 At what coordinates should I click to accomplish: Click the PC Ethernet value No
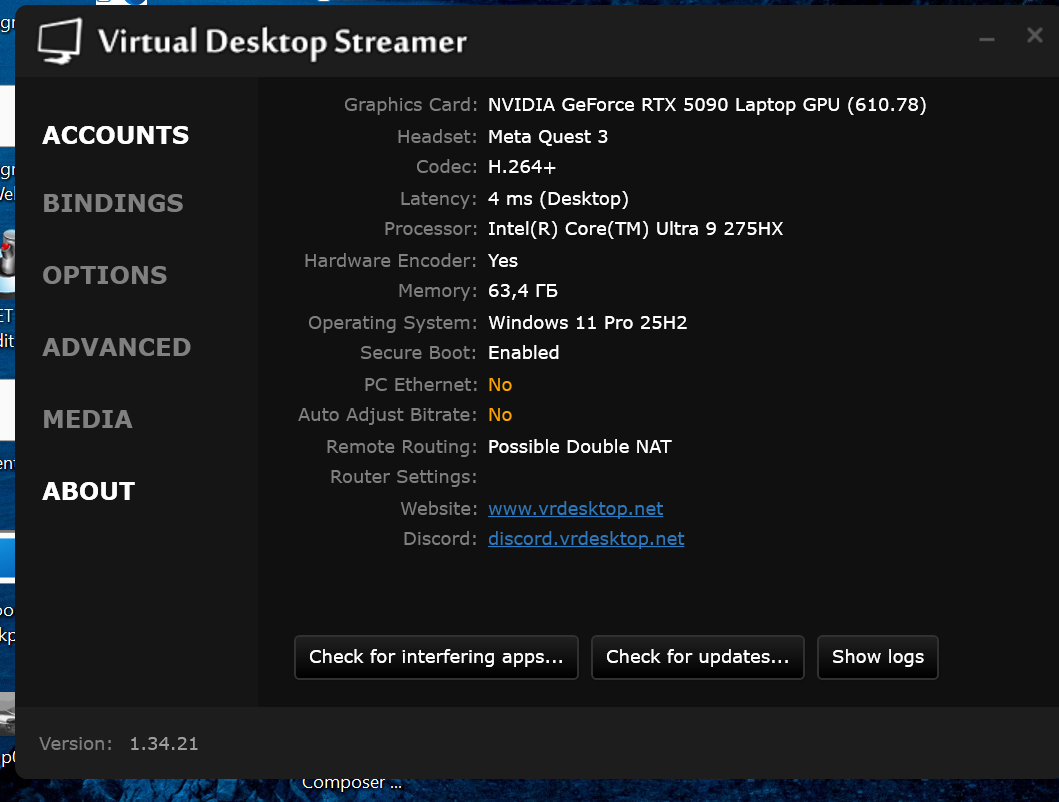click(x=500, y=384)
